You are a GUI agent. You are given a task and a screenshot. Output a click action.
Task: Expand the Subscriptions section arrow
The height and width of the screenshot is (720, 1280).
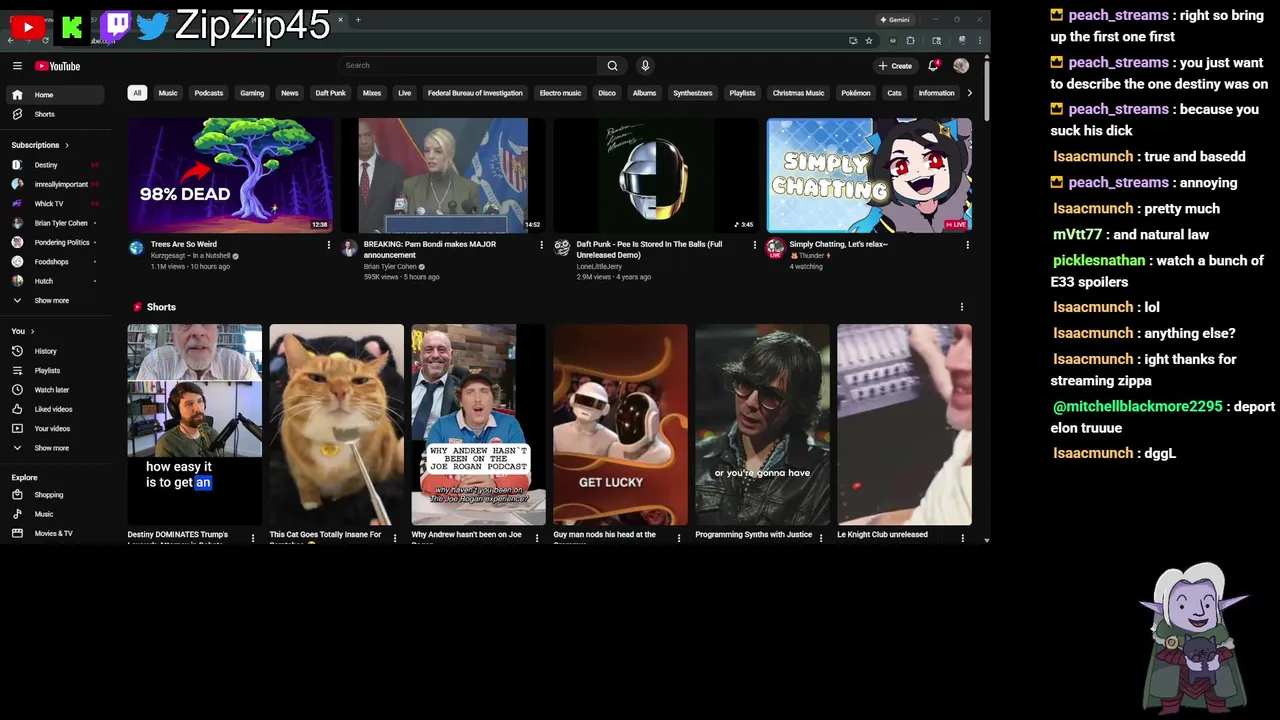67,145
